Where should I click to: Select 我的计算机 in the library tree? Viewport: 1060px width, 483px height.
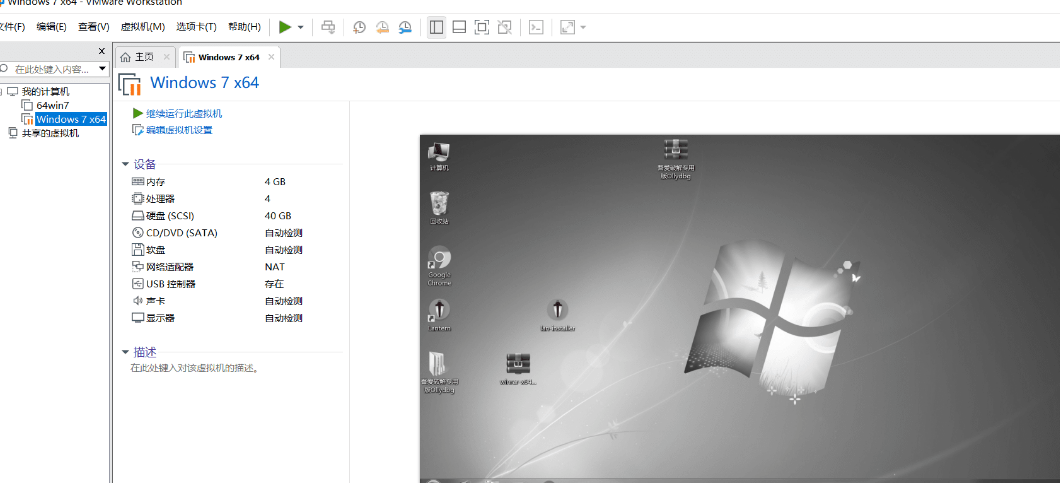tap(45, 91)
